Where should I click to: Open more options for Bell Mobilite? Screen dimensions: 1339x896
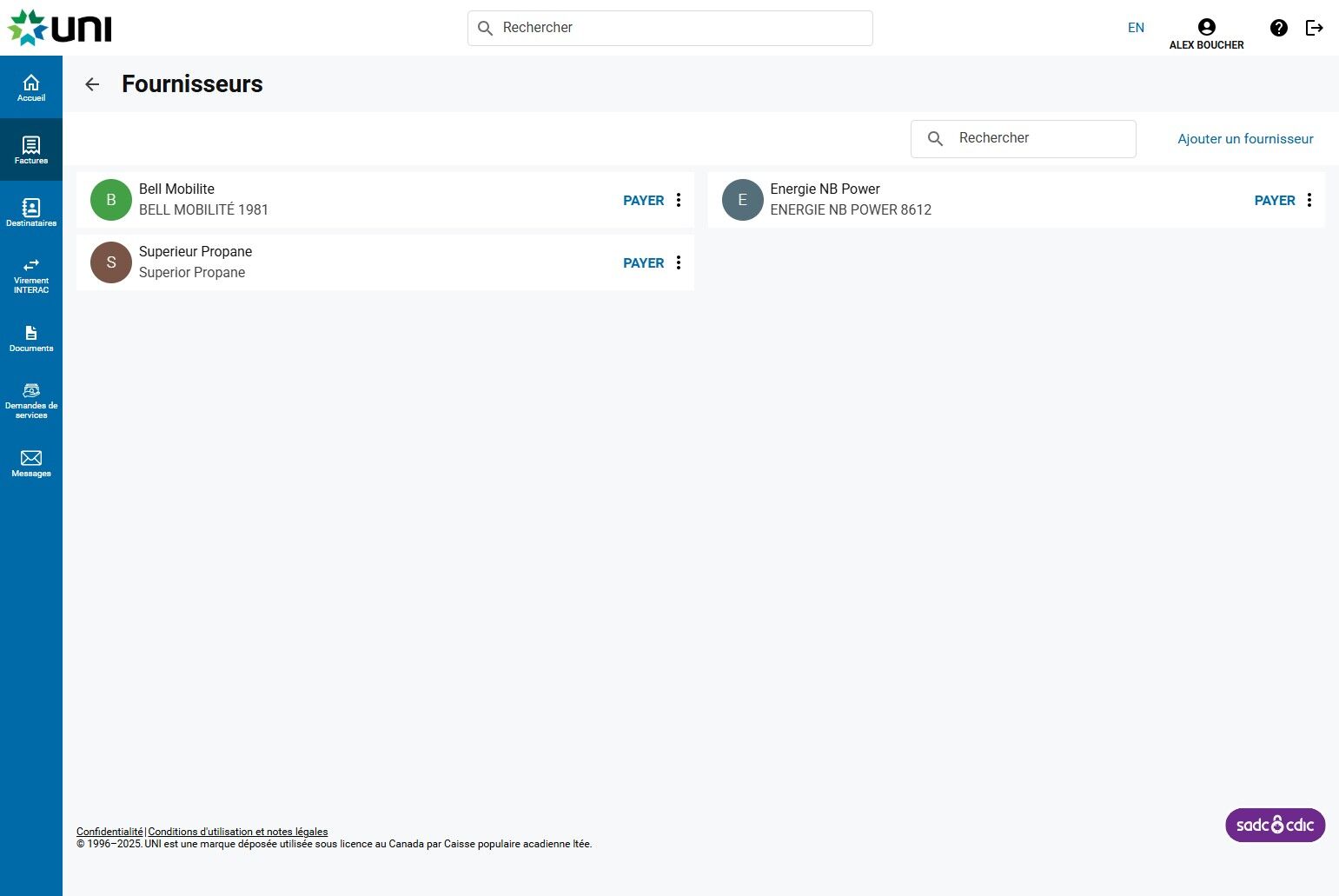[679, 200]
